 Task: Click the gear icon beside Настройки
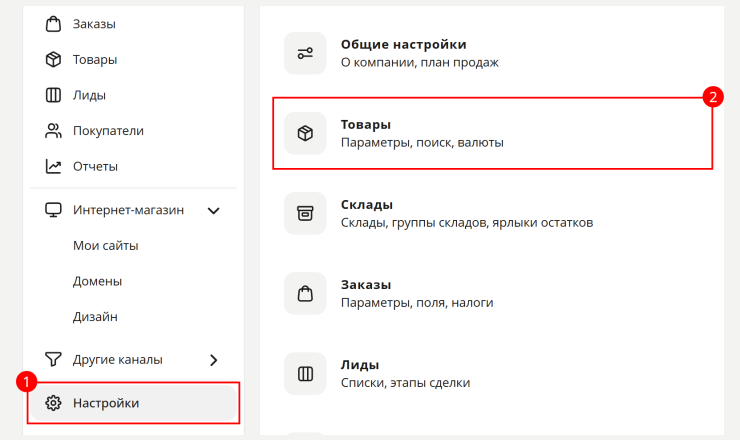pyautogui.click(x=53, y=403)
